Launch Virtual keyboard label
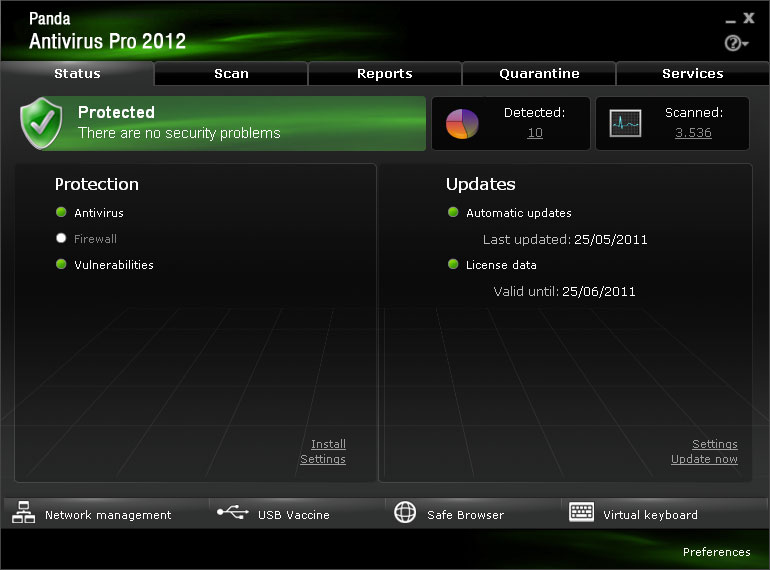 tap(650, 515)
